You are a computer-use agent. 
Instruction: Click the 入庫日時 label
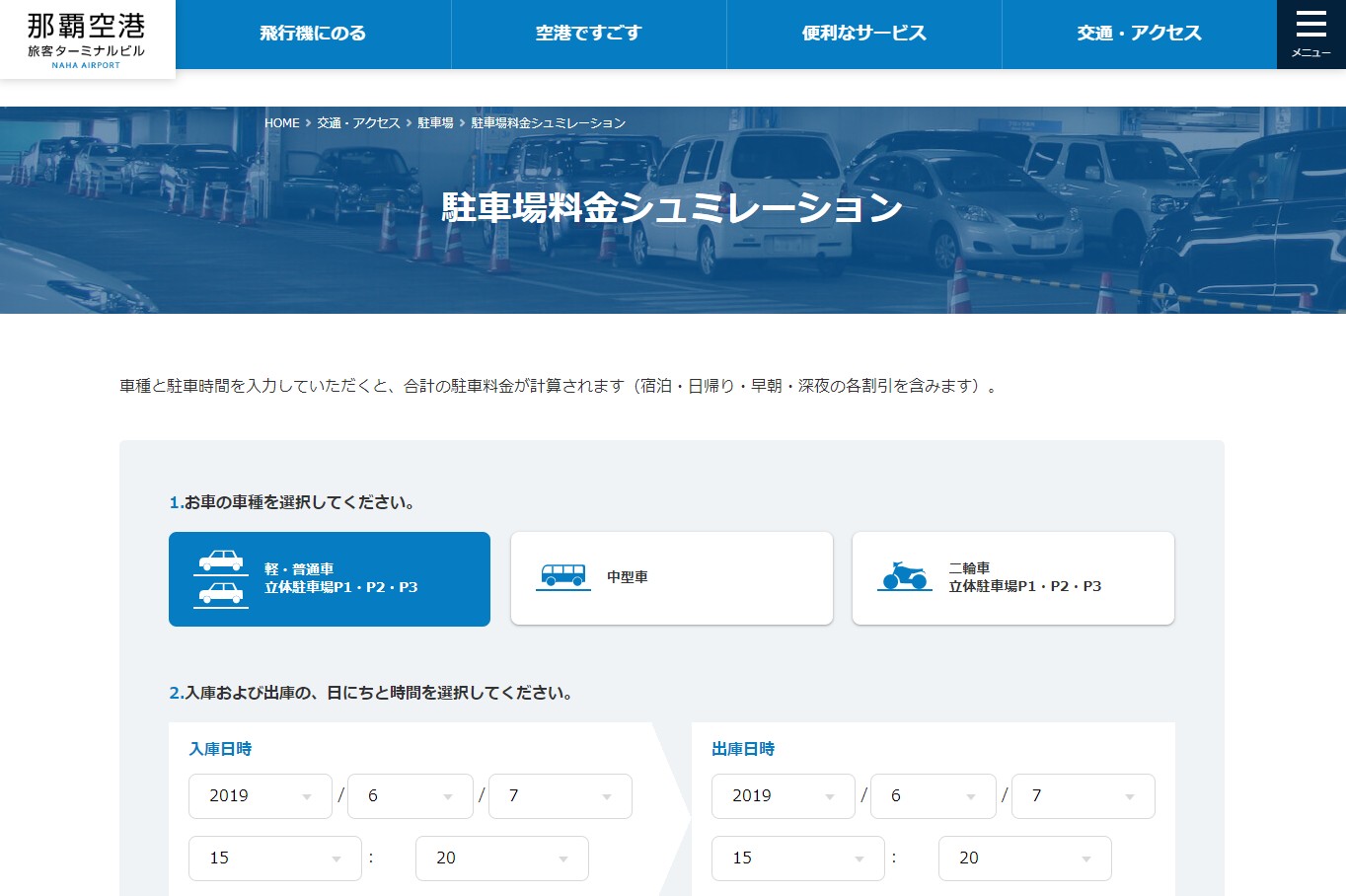click(x=220, y=749)
